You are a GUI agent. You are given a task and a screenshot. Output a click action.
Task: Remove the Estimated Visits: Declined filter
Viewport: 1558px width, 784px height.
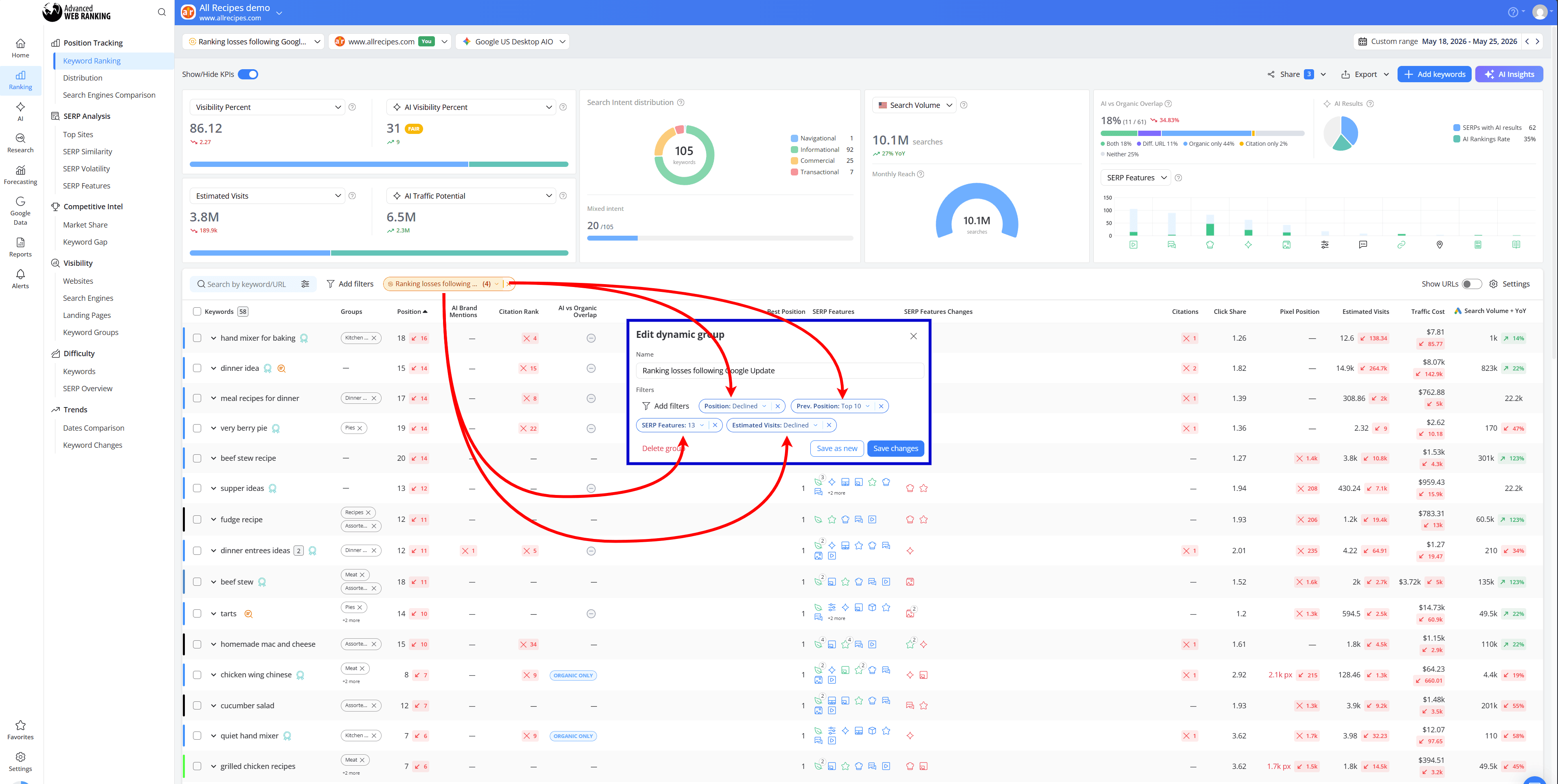coord(829,425)
